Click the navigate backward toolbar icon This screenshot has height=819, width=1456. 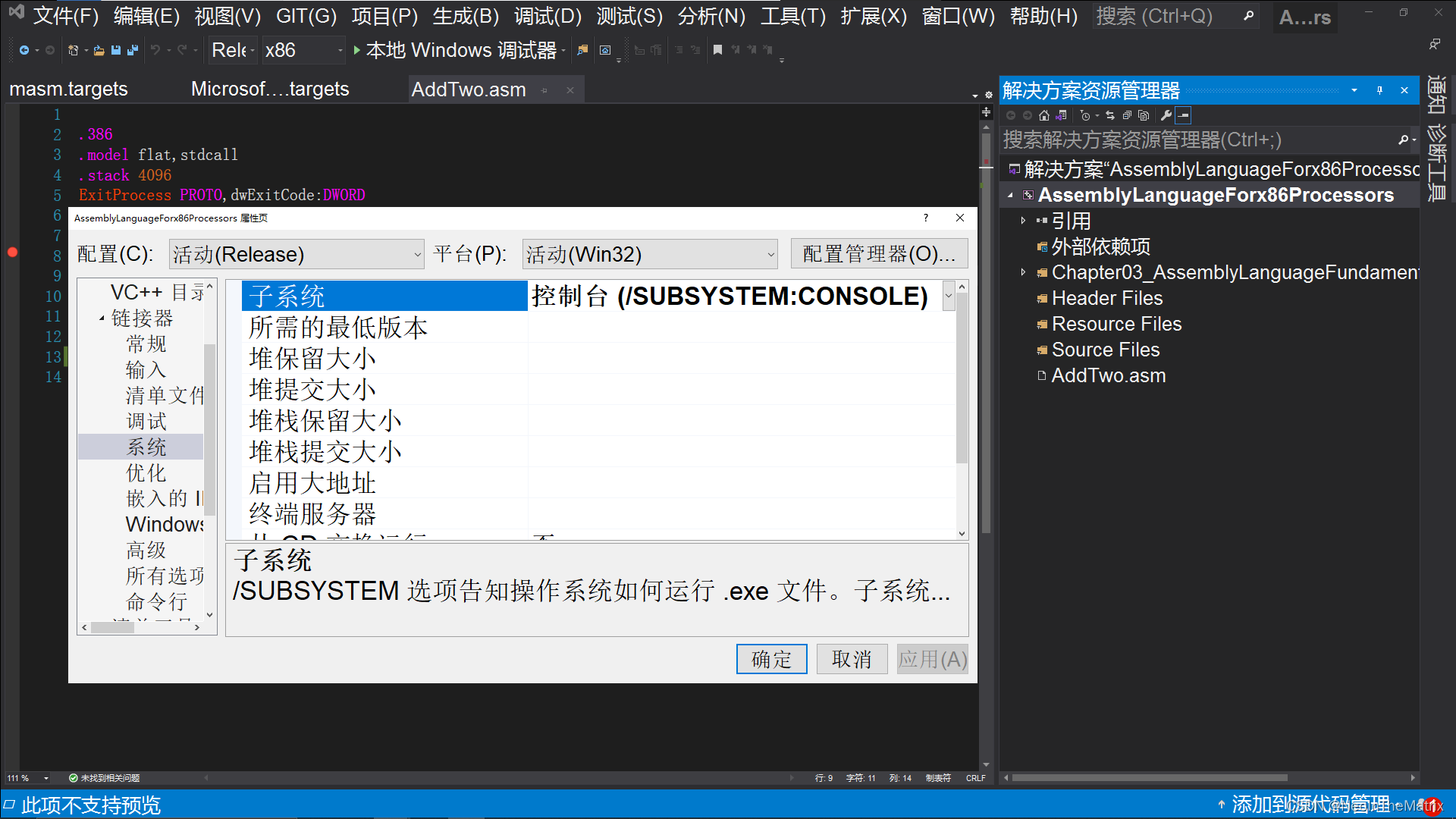click(x=24, y=50)
